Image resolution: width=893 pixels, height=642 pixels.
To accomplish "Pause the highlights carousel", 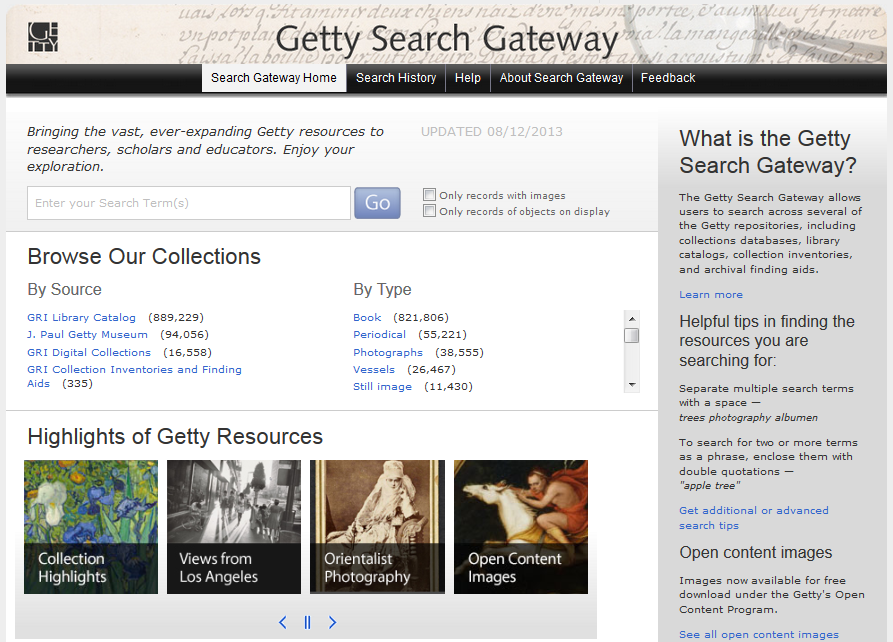I will pos(307,622).
